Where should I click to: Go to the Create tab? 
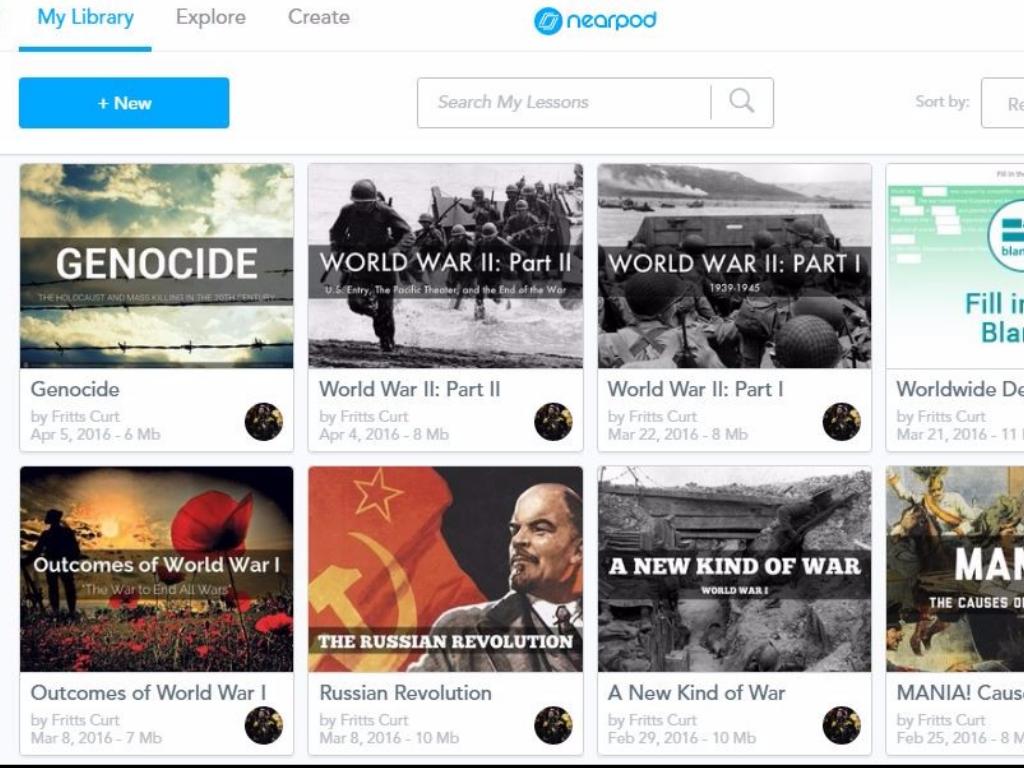click(319, 18)
